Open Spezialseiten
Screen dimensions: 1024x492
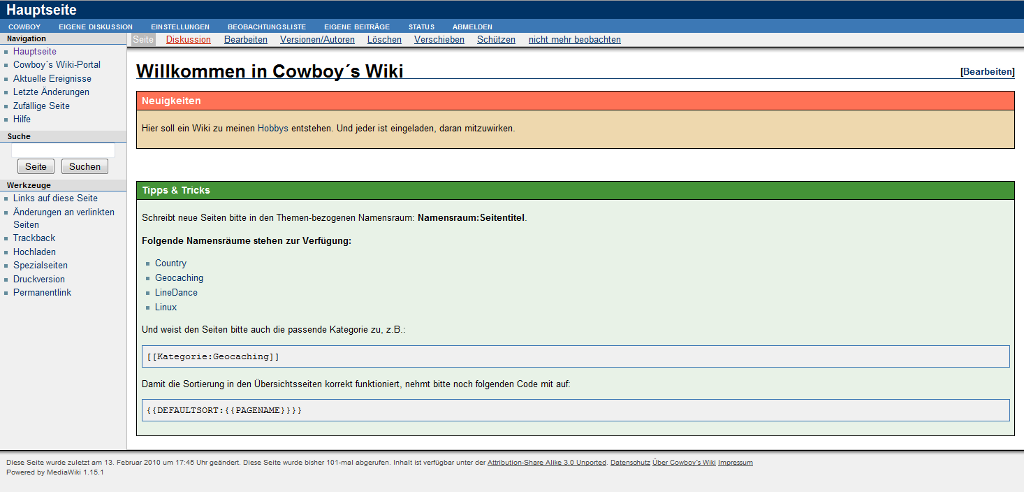pos(40,265)
